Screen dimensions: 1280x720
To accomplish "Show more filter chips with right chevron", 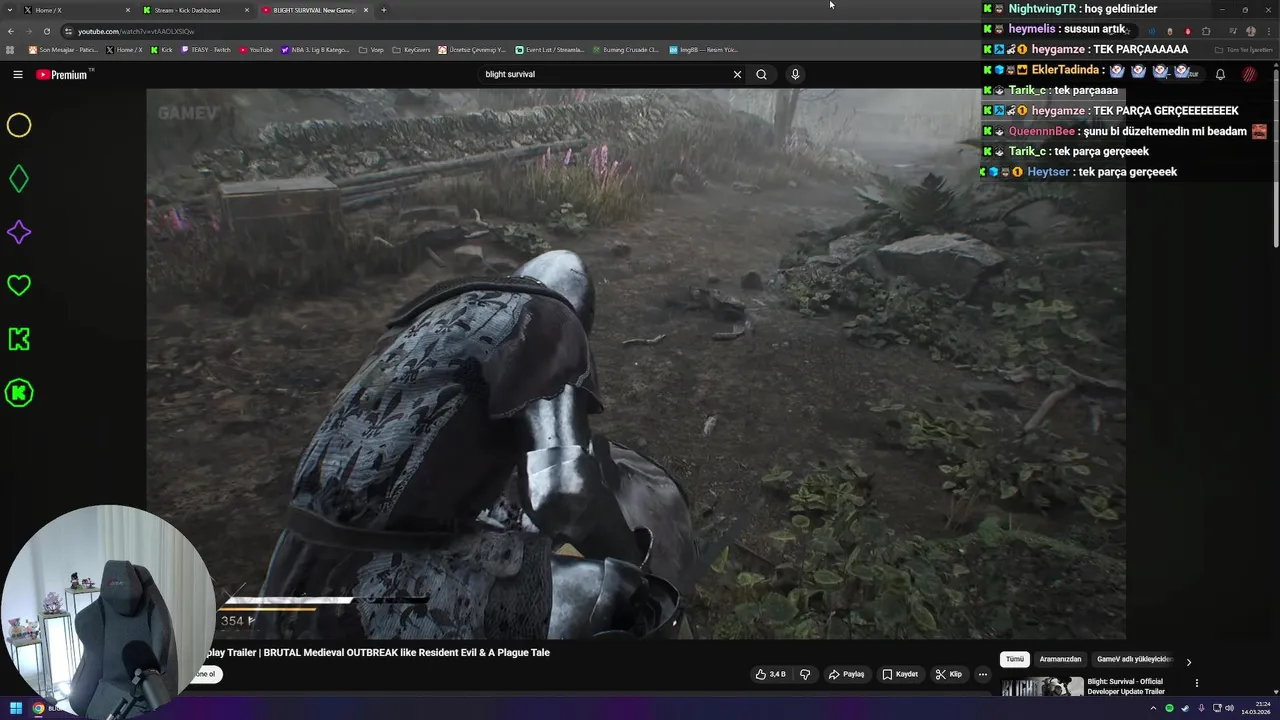I will [x=1188, y=661].
